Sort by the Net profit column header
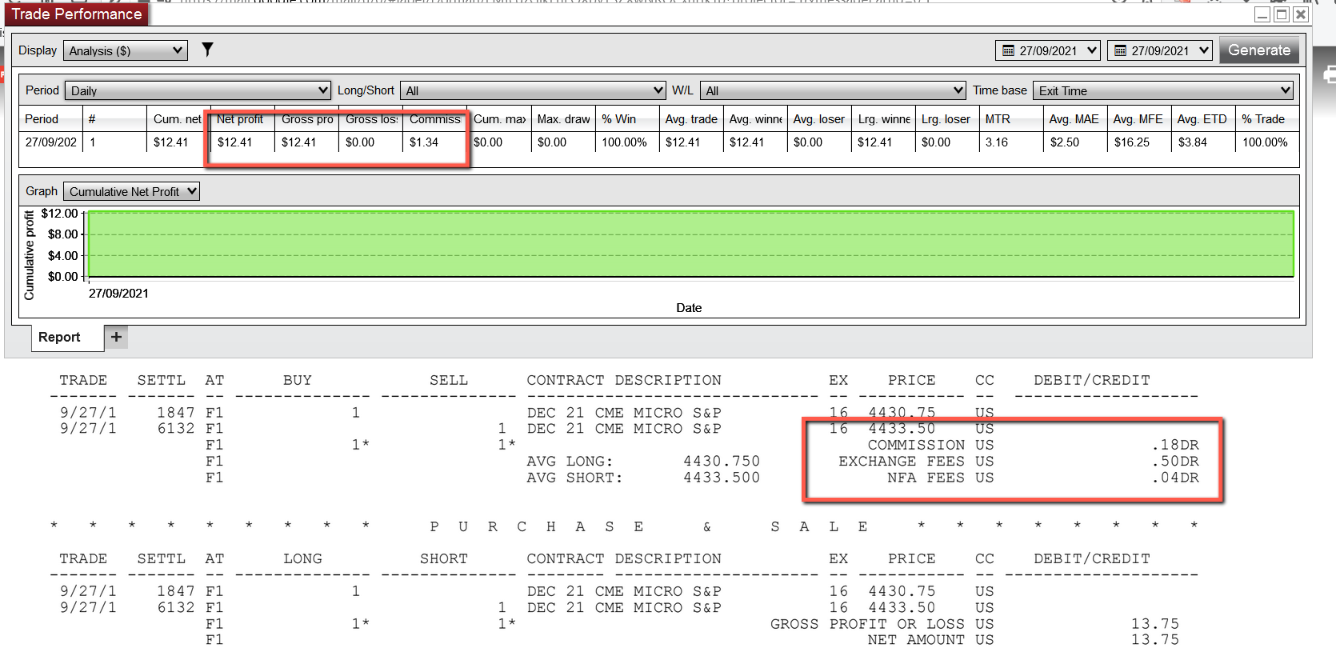Screen dimensions: 1336x664 [242, 119]
